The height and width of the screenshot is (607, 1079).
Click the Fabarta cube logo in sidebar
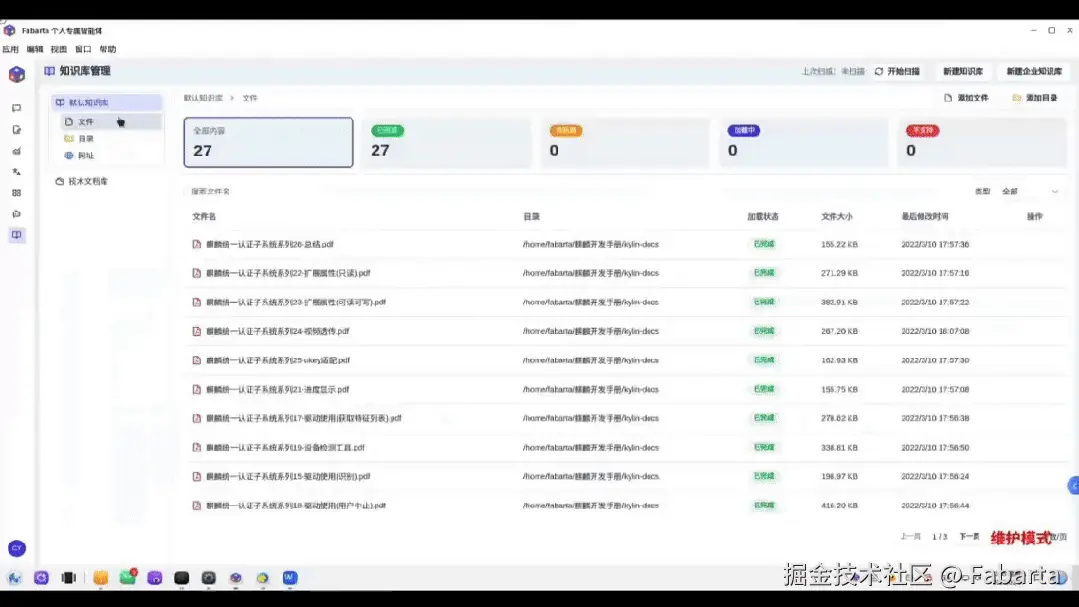pyautogui.click(x=17, y=74)
